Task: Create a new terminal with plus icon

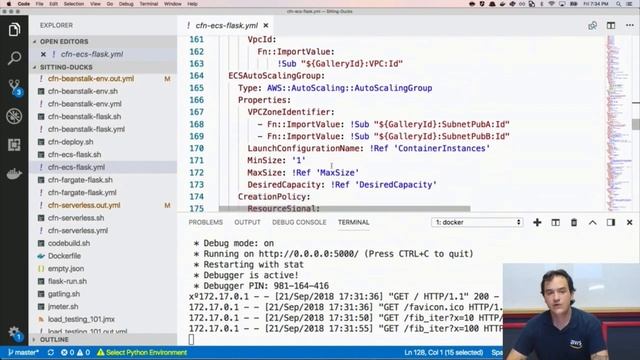Action: (x=537, y=222)
